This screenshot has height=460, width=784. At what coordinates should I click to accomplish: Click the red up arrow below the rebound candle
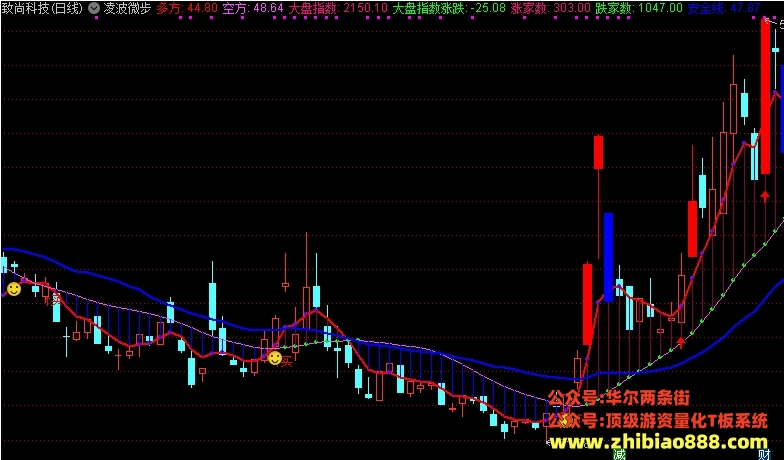[x=680, y=342]
